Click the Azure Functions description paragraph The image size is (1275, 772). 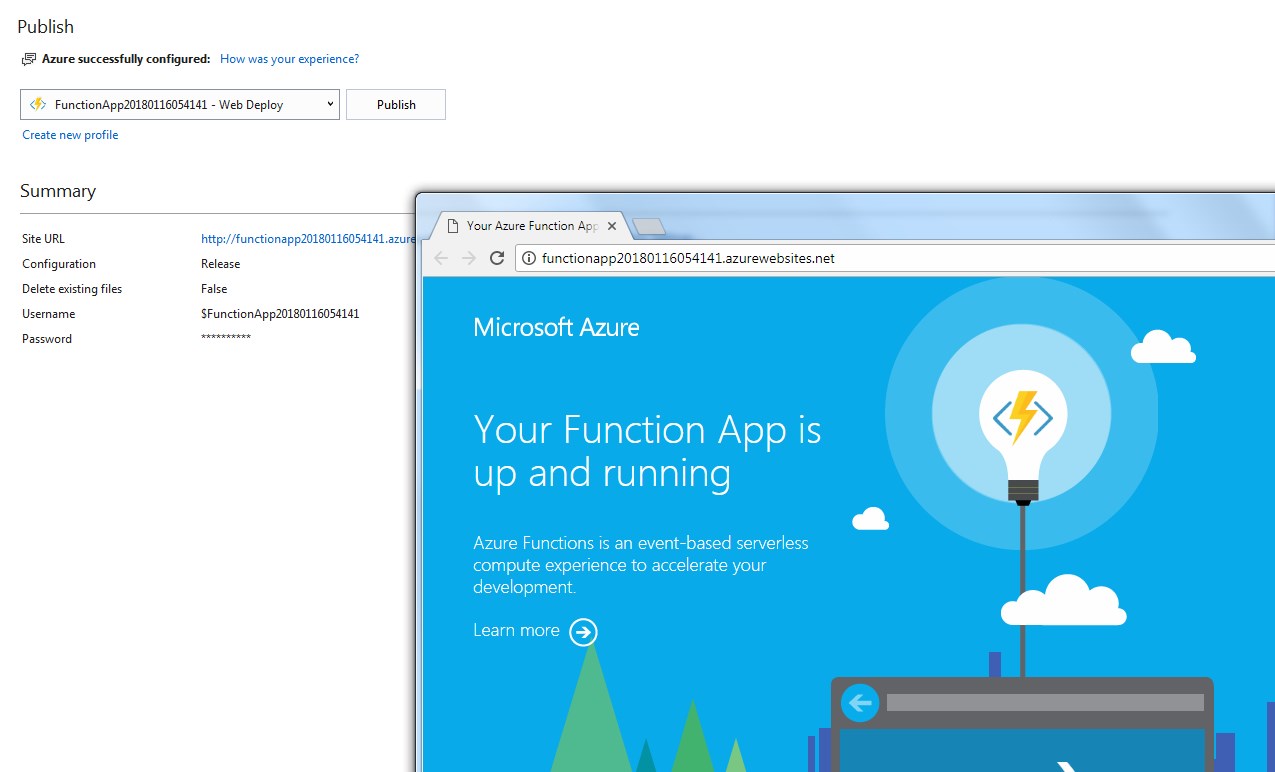point(641,565)
